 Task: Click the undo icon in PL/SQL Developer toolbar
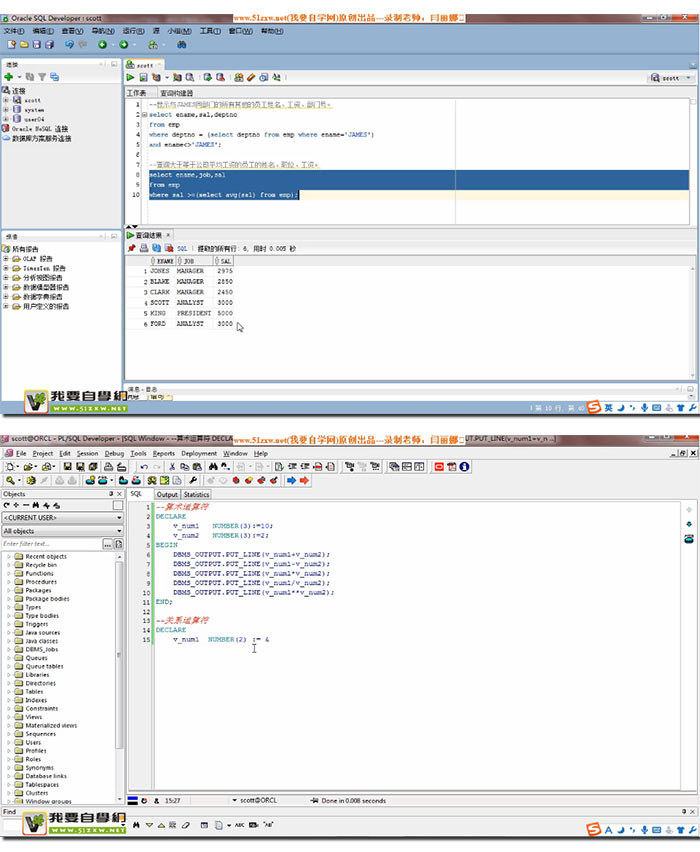point(144,466)
